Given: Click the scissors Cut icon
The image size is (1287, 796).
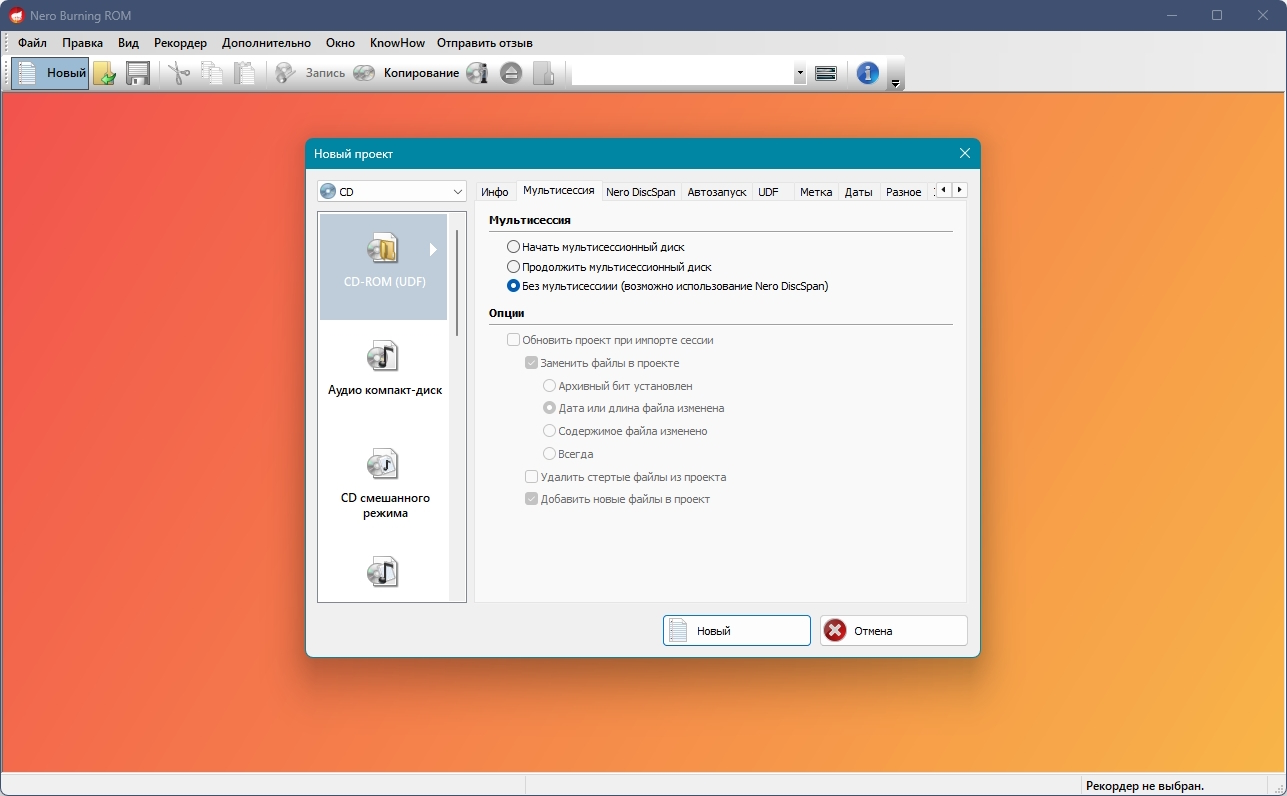Looking at the screenshot, I should [178, 72].
